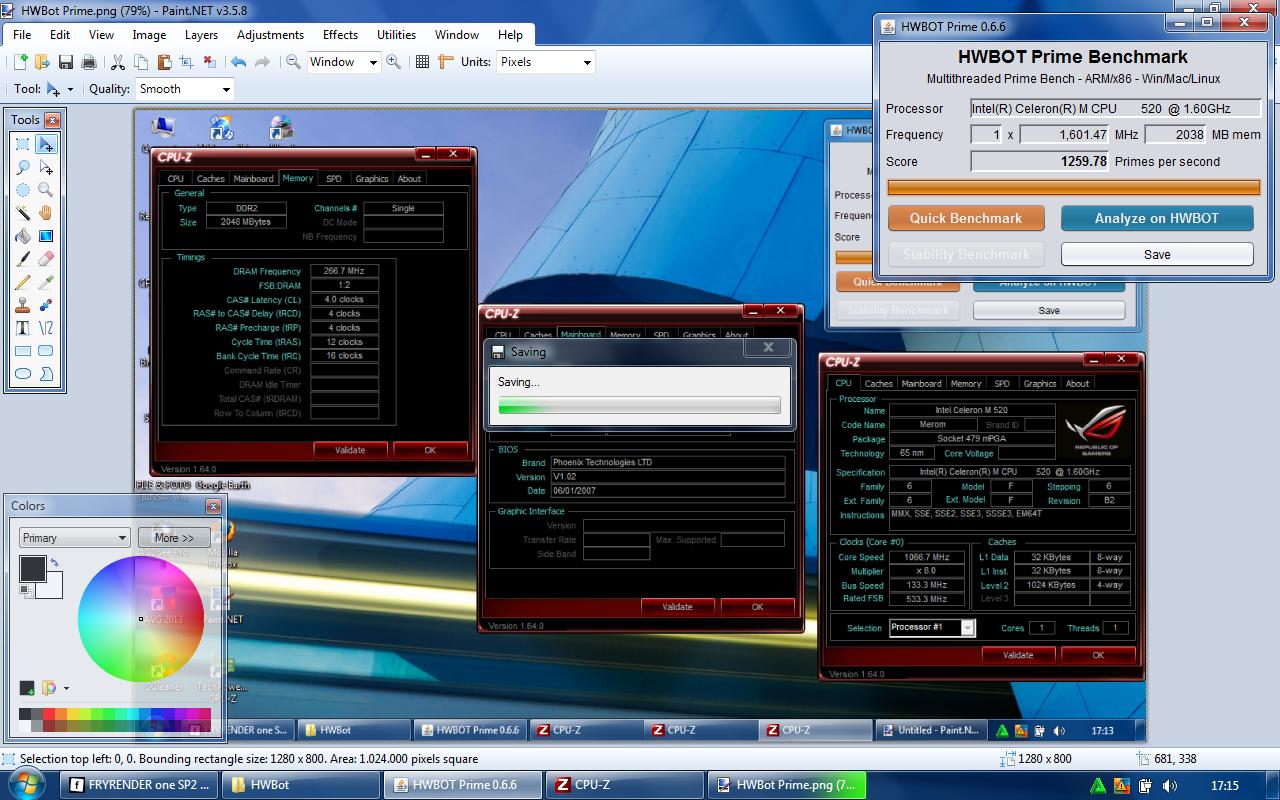The image size is (1280, 800).
Task: Click the Processor field in HWBOT Prime
Action: tap(1116, 108)
